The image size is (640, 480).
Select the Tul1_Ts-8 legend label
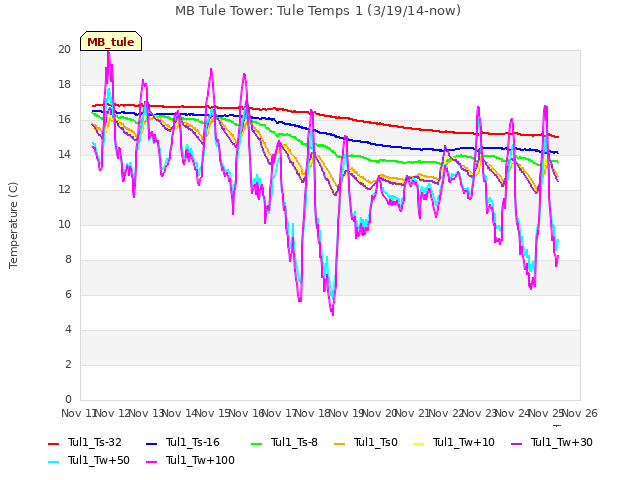[x=294, y=442]
